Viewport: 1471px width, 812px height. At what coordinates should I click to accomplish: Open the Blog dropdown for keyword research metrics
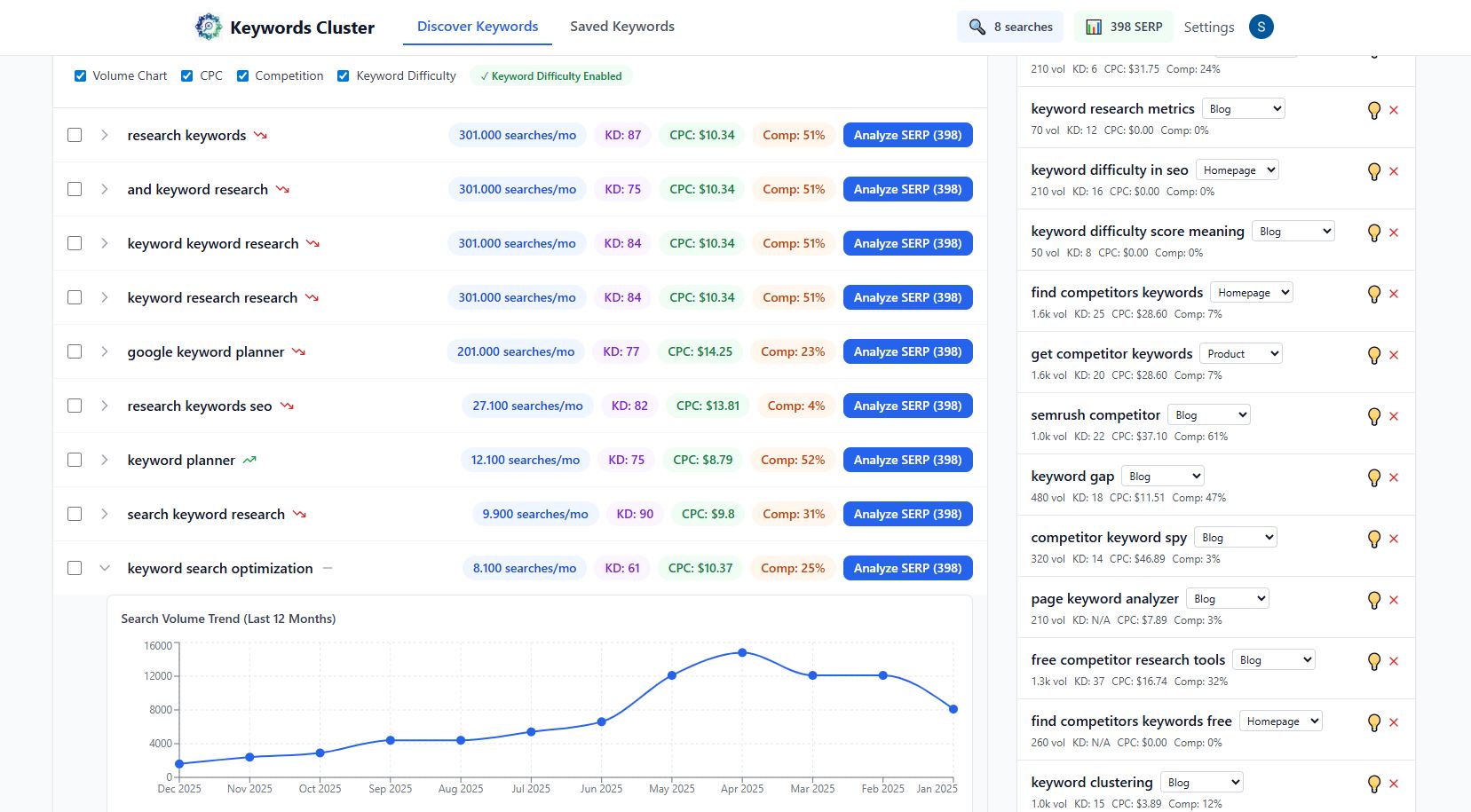(1243, 107)
